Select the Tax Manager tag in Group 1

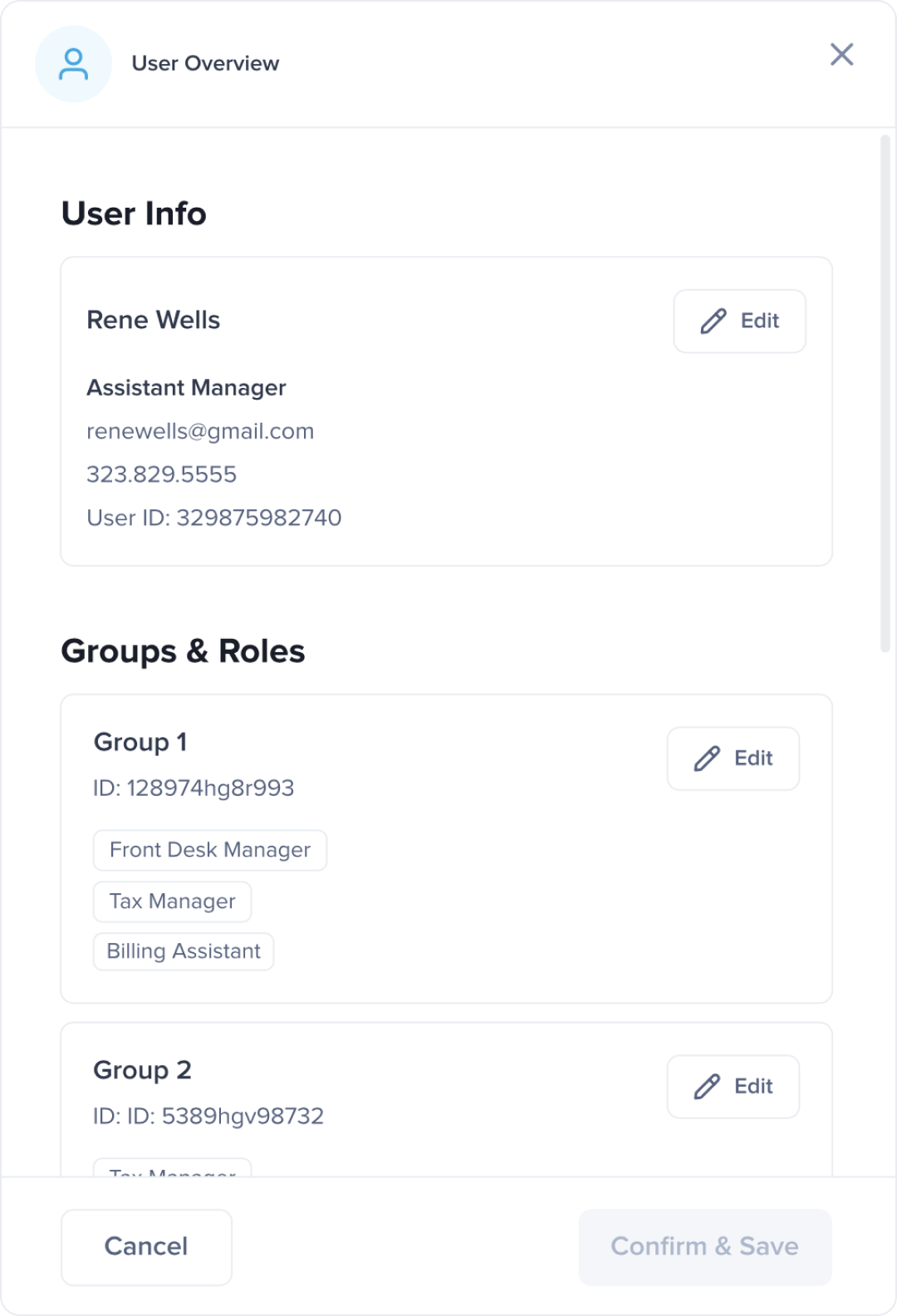[172, 901]
